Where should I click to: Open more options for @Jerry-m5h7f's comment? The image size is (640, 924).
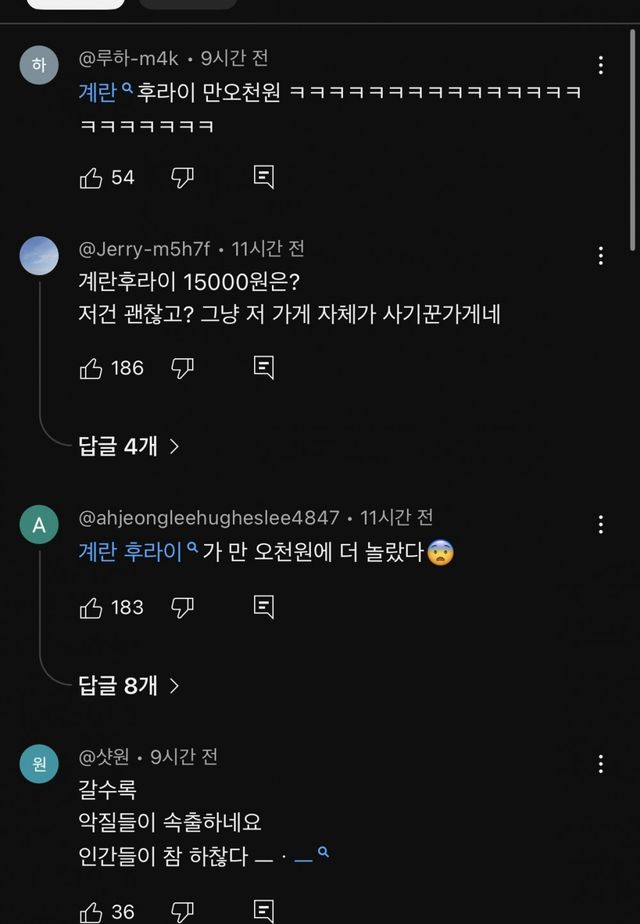click(601, 255)
